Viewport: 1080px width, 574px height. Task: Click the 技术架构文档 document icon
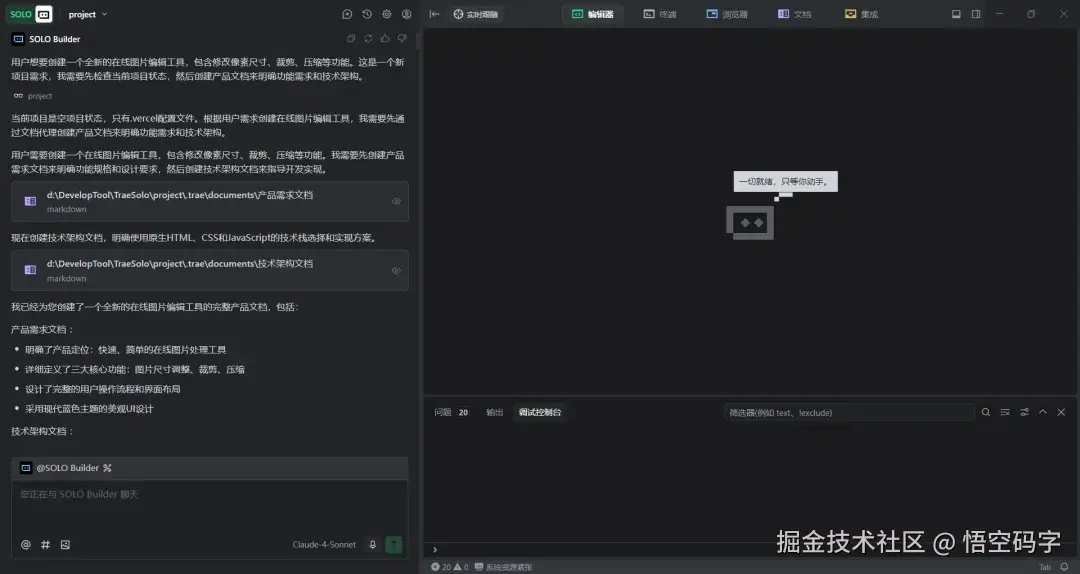30,270
